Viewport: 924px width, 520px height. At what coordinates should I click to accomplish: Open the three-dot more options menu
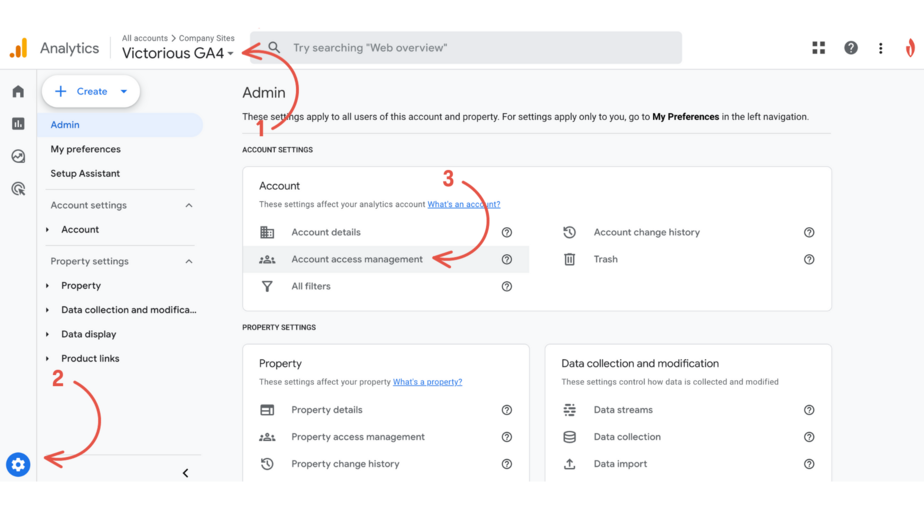click(880, 48)
